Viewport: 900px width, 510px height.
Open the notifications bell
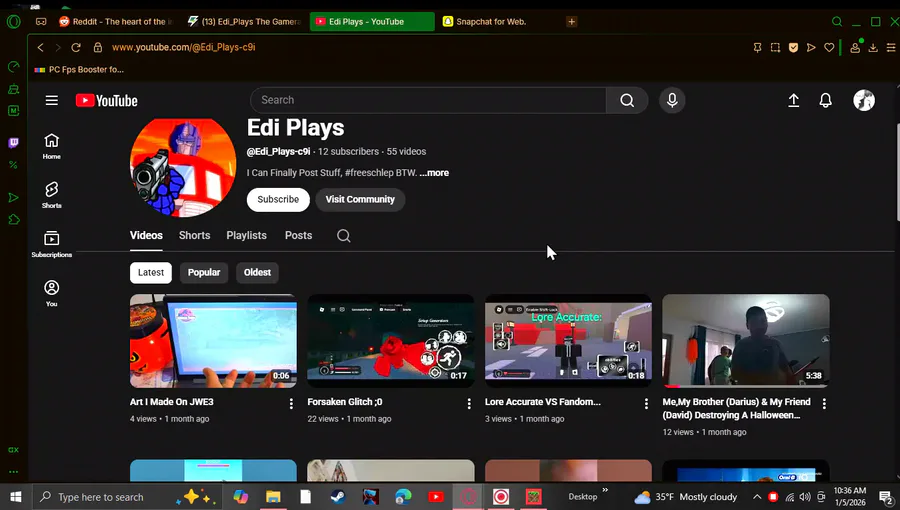click(x=825, y=101)
